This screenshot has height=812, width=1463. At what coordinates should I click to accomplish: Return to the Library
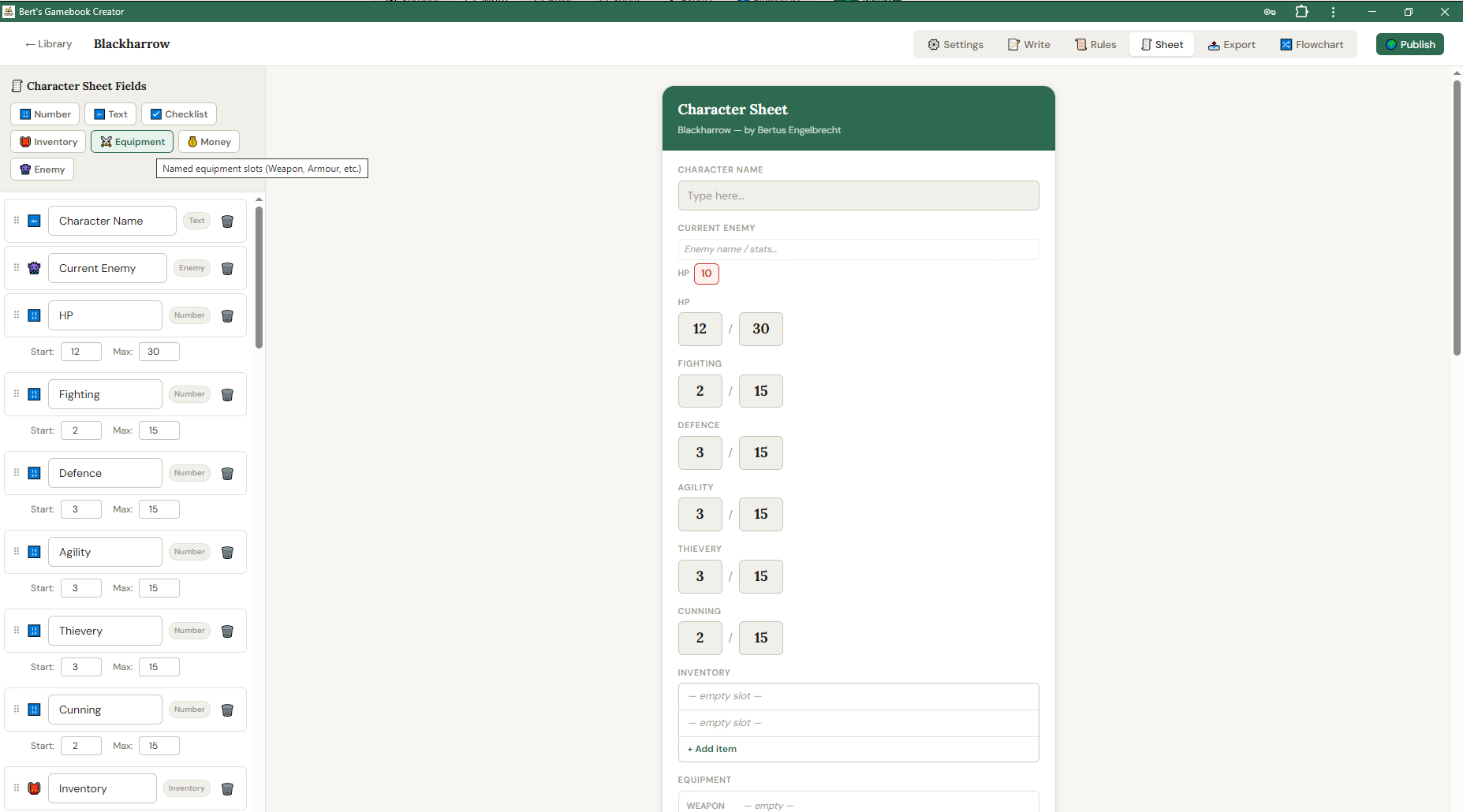(48, 44)
